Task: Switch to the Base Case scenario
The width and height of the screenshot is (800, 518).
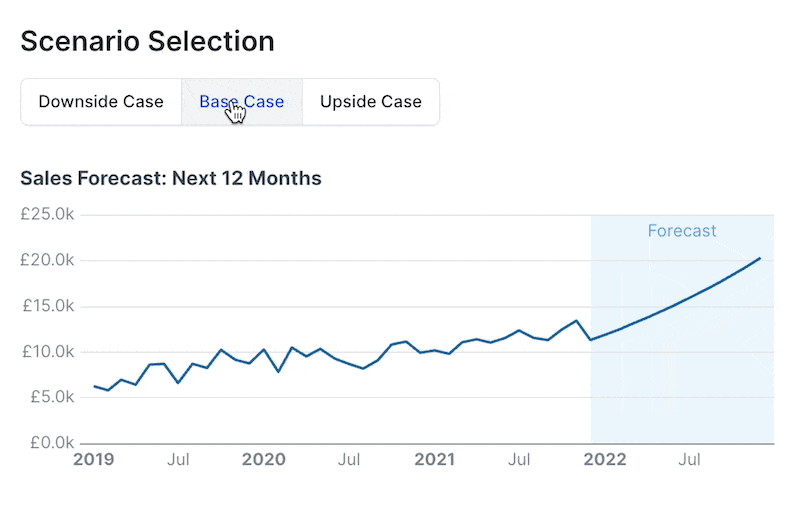Action: pos(241,102)
